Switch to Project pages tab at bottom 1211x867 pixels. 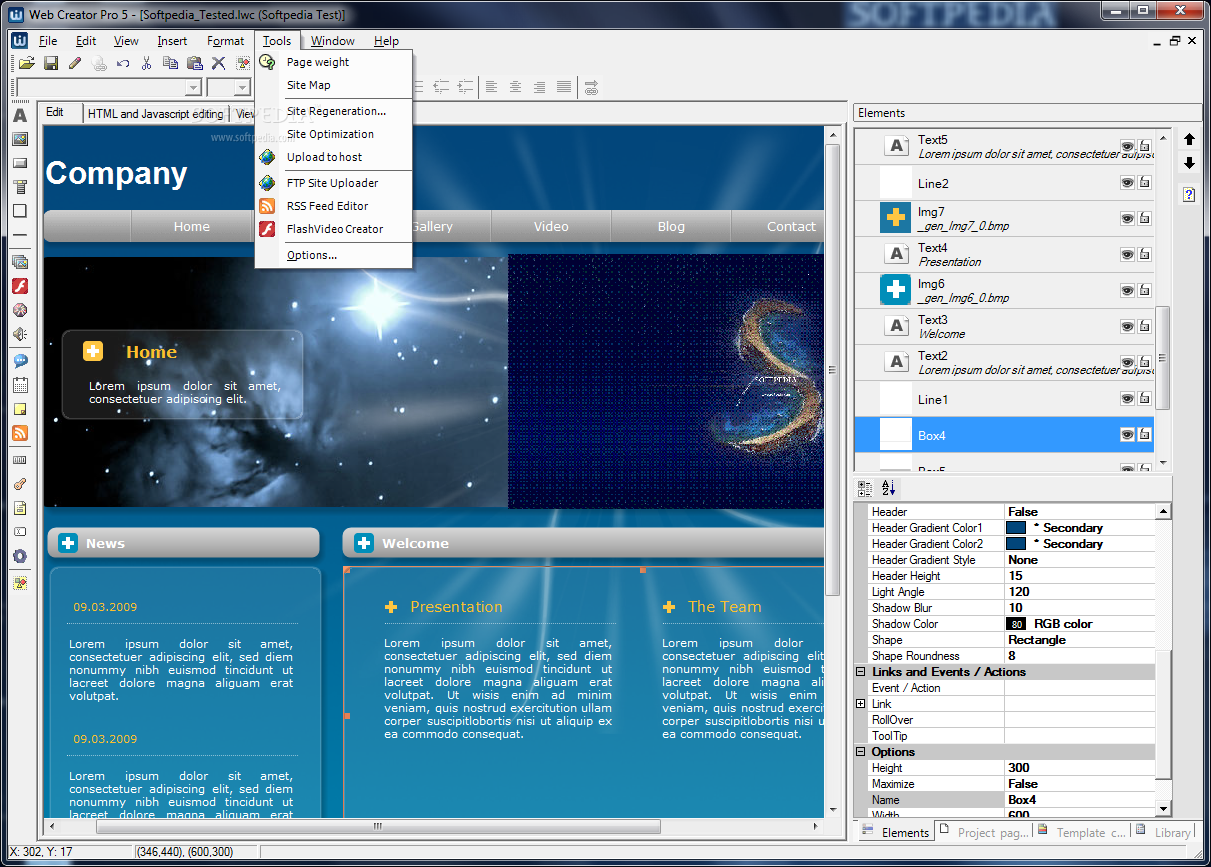pyautogui.click(x=984, y=832)
